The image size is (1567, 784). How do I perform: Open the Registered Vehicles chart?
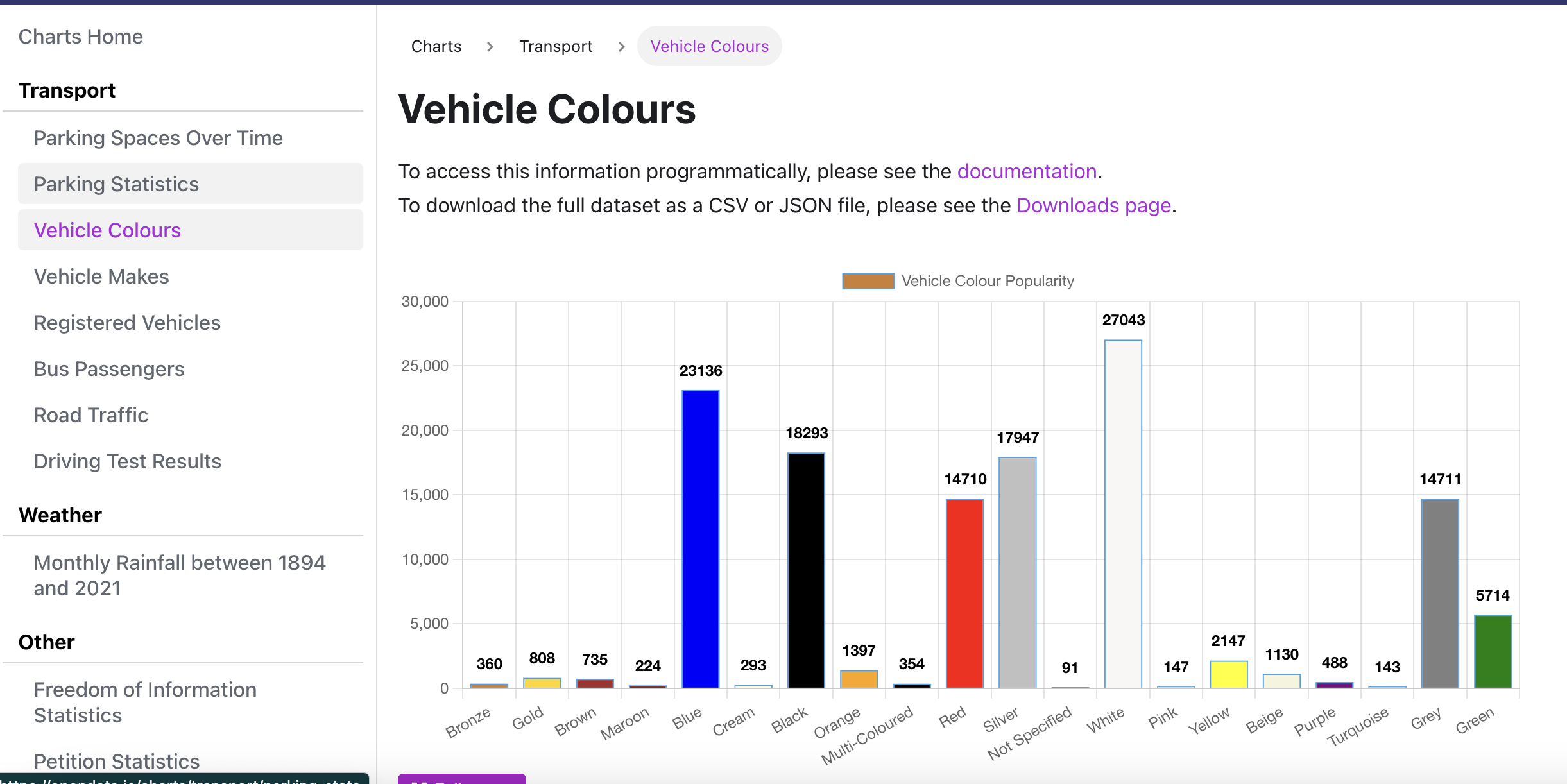tap(127, 323)
